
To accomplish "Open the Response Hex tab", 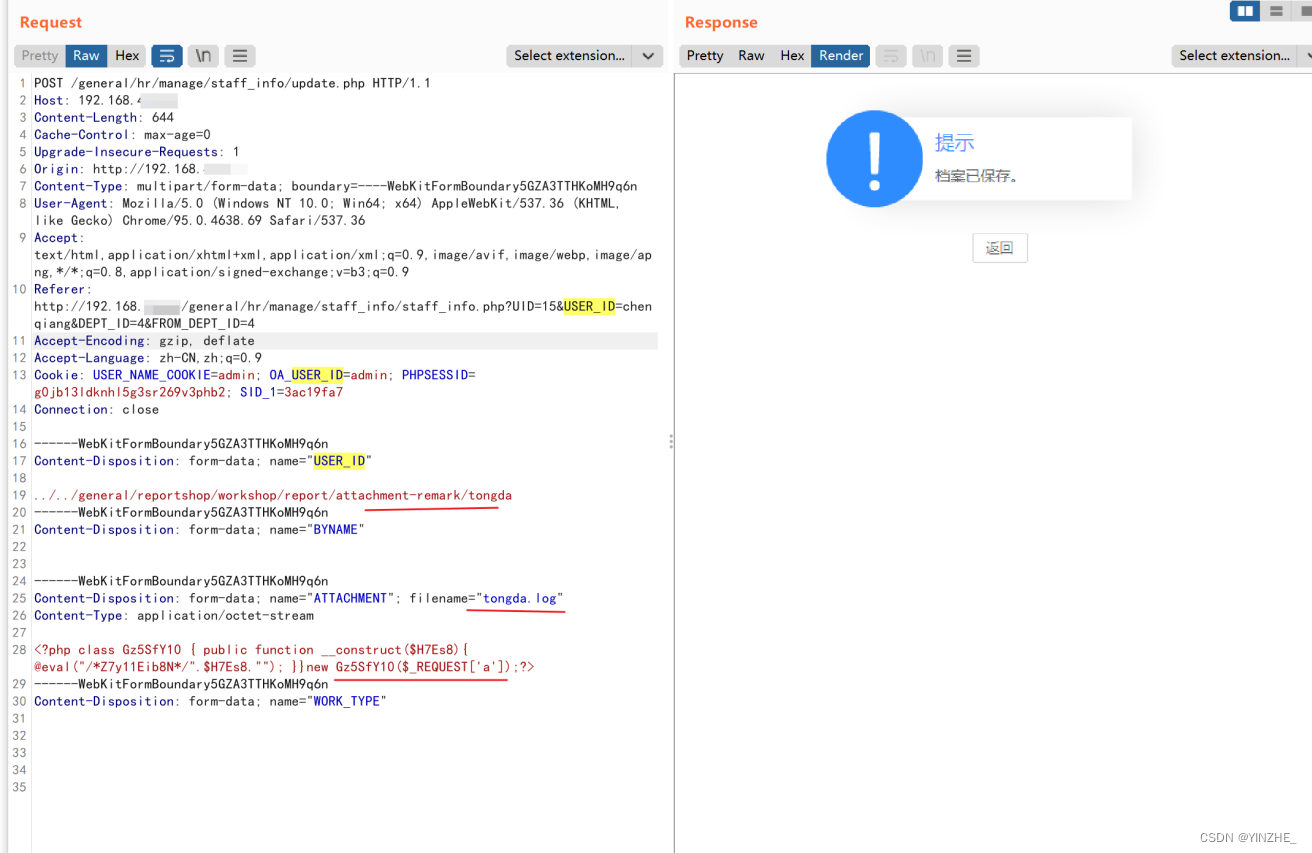I will point(792,56).
